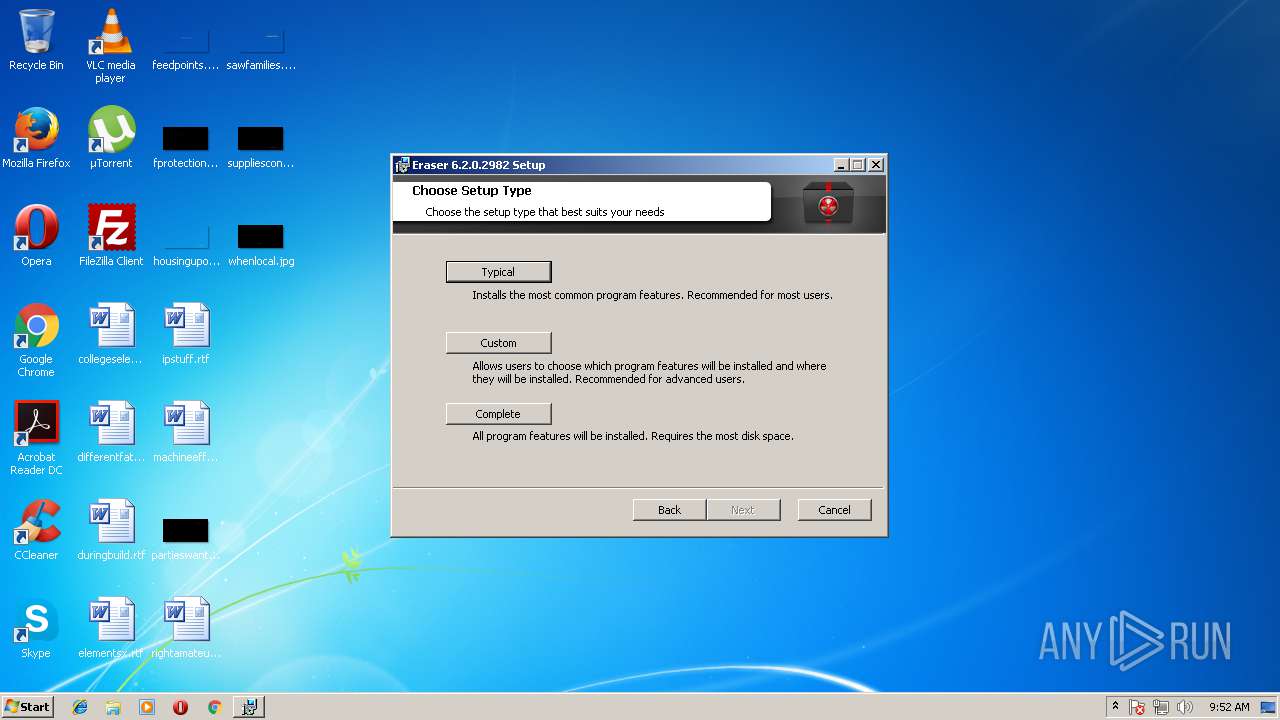Choose the Custom setup type

tap(498, 343)
